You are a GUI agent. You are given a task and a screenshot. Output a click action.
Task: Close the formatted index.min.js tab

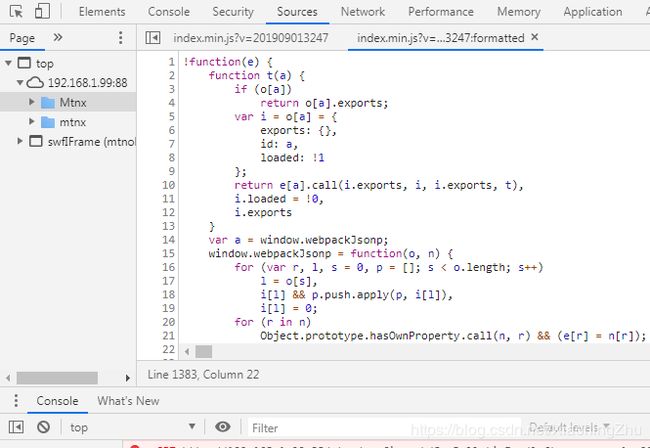click(535, 37)
